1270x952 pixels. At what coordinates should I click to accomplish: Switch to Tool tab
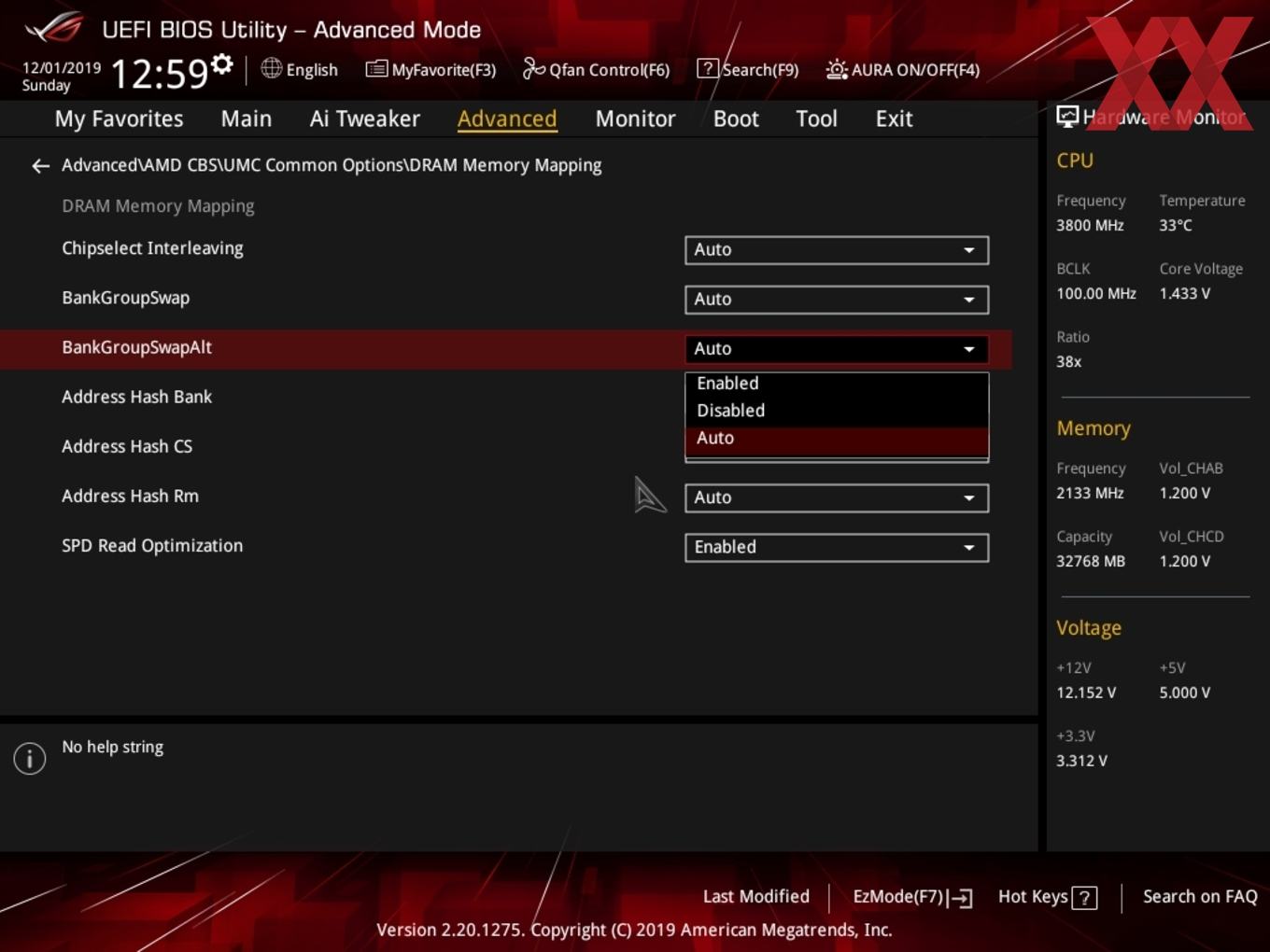pos(816,119)
